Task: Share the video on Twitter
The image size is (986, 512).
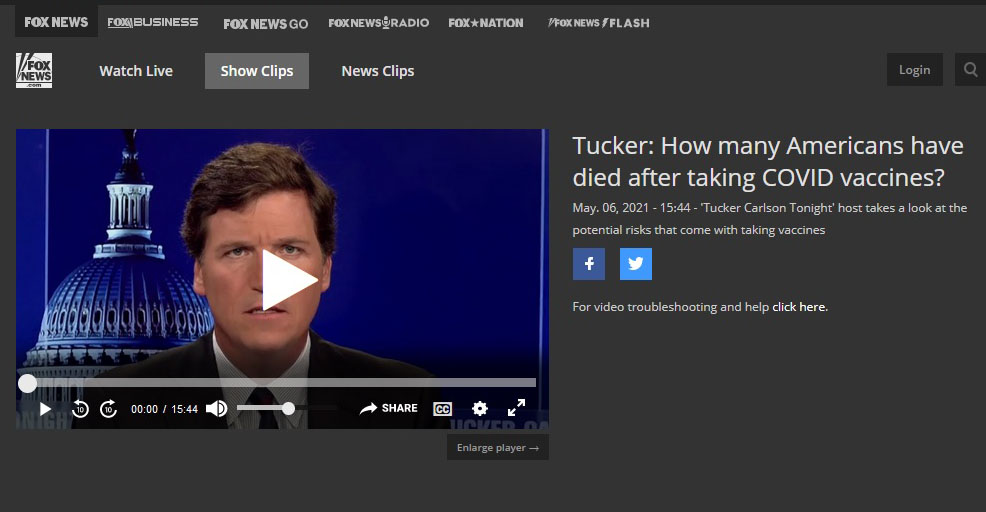Action: click(x=636, y=264)
